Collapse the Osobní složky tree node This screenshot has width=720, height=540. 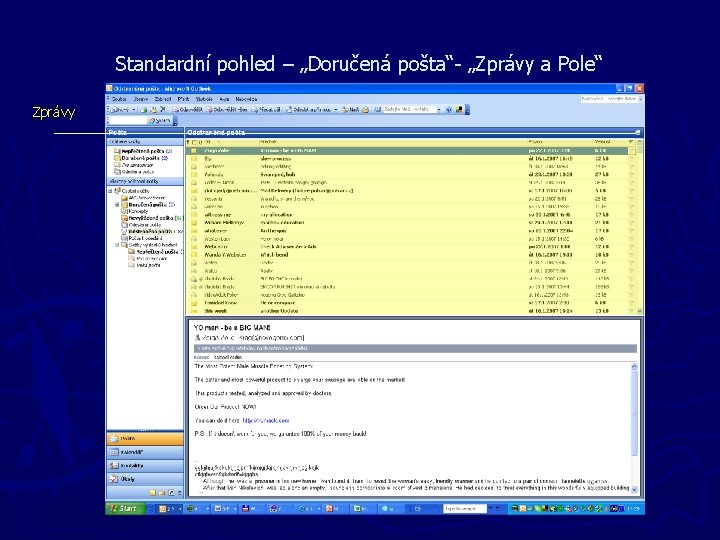(x=110, y=191)
